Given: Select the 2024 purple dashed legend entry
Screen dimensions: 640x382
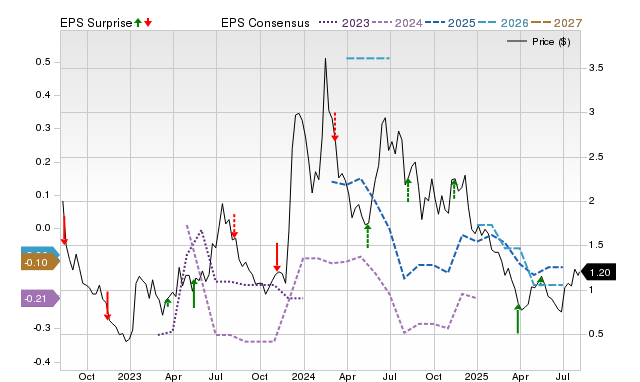Looking at the screenshot, I should tap(397, 23).
